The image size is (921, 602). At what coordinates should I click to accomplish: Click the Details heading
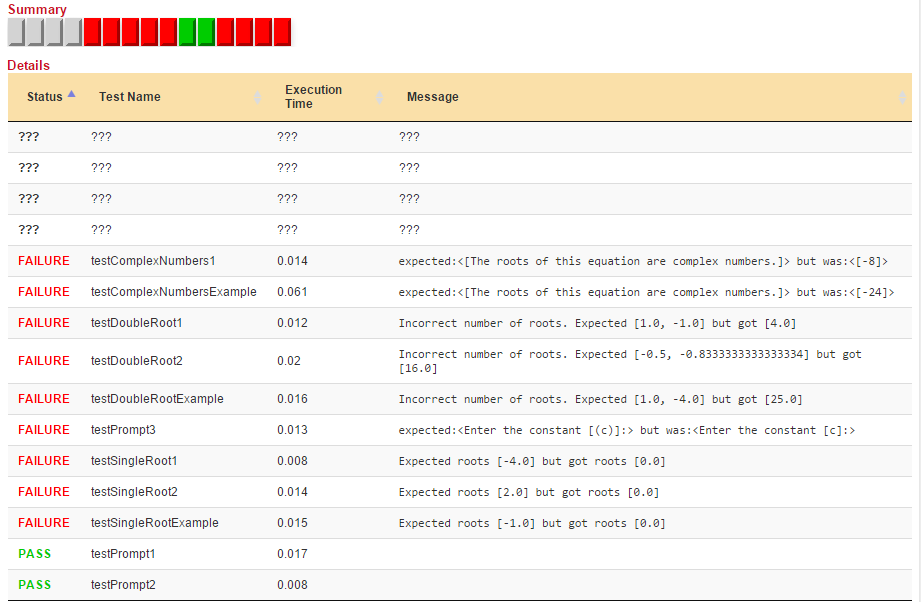28,65
